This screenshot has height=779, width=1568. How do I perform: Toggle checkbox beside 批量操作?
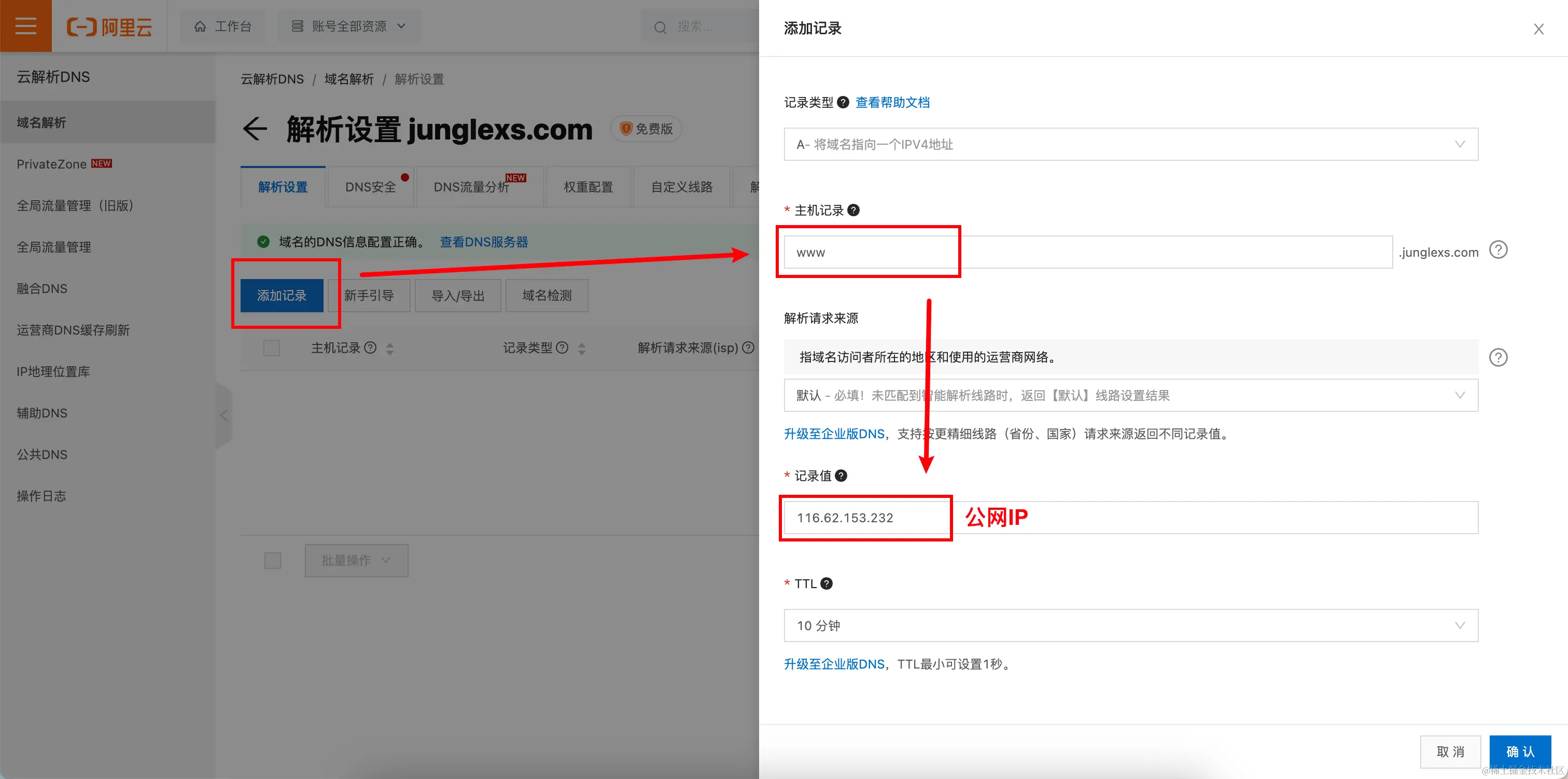click(273, 560)
